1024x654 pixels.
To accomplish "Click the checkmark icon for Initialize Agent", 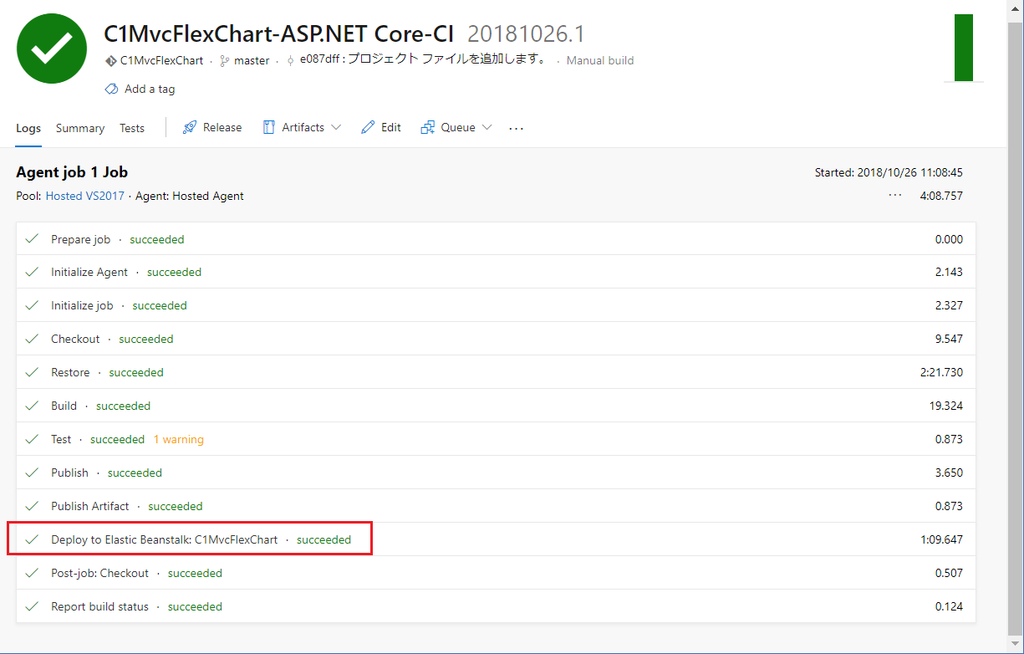I will tap(31, 272).
